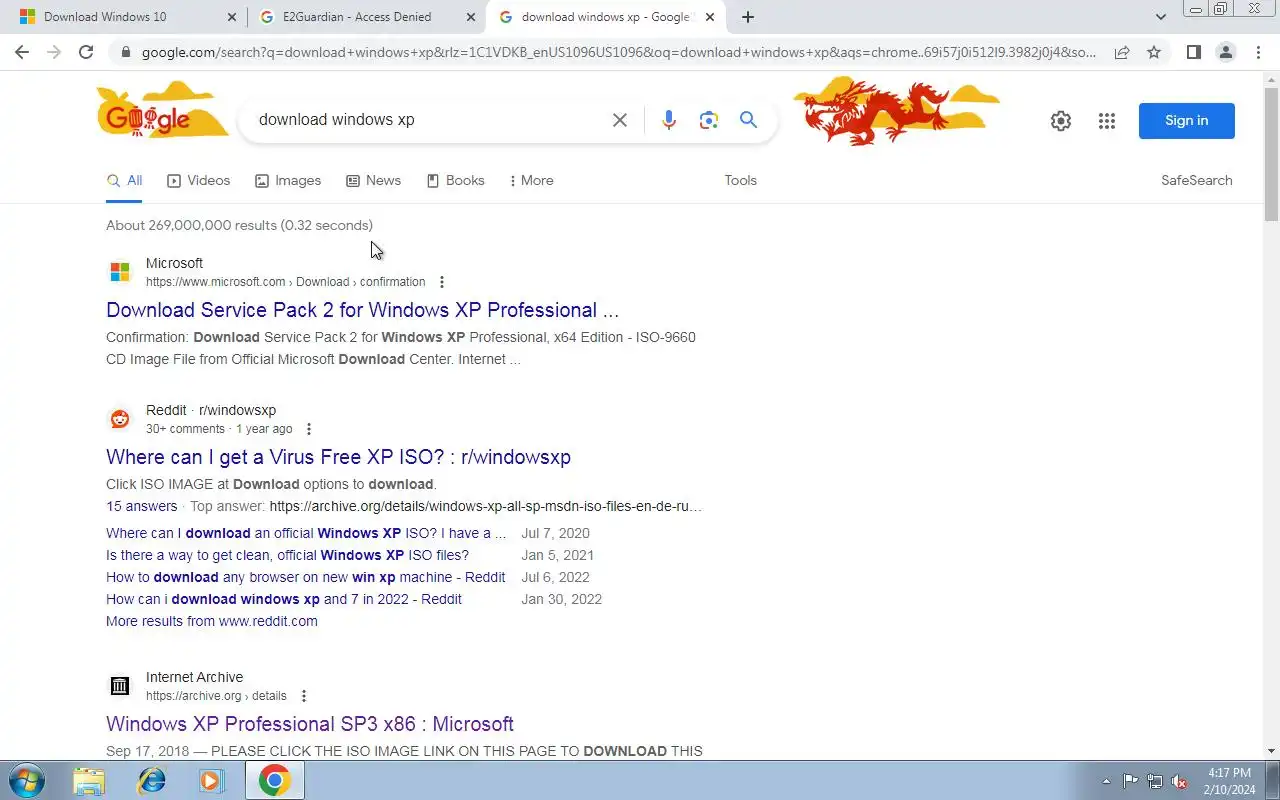The image size is (1280, 800).
Task: Open the Google apps grid
Action: click(x=1106, y=121)
